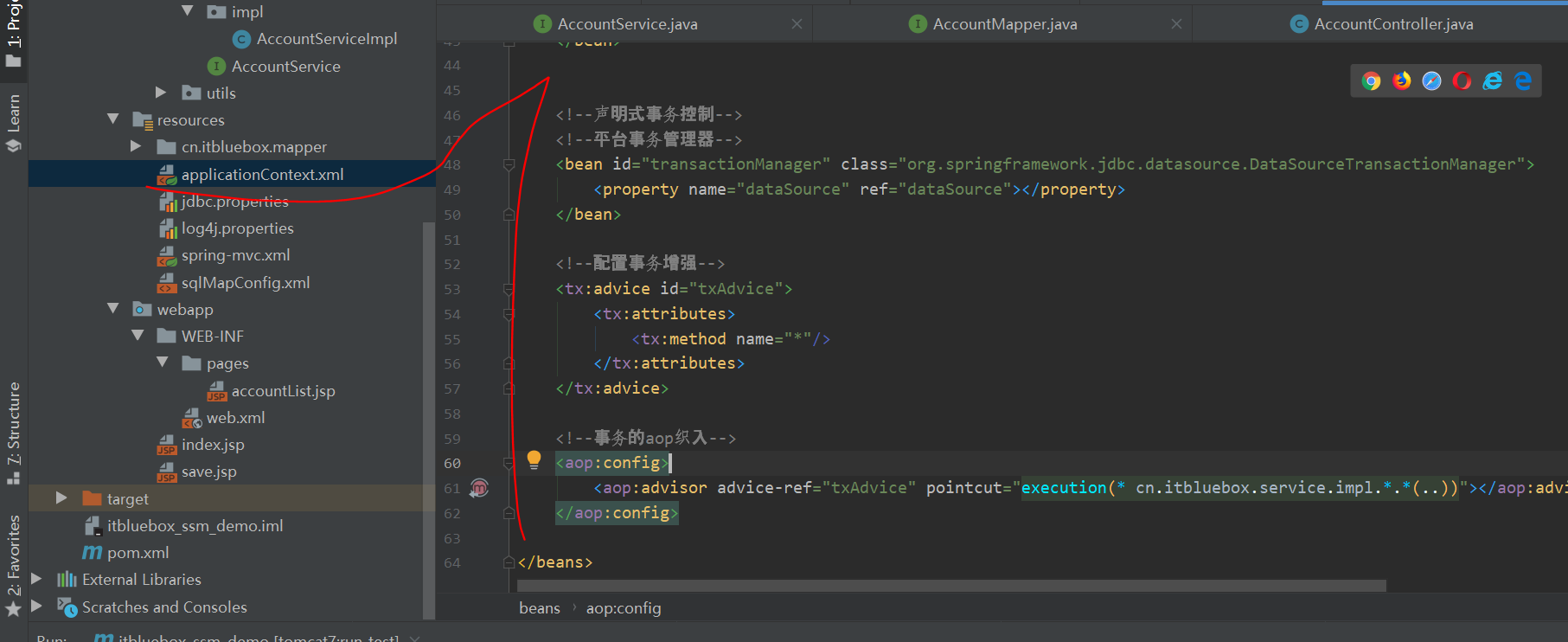Expand the target folder
This screenshot has height=642, width=1568.
(61, 498)
